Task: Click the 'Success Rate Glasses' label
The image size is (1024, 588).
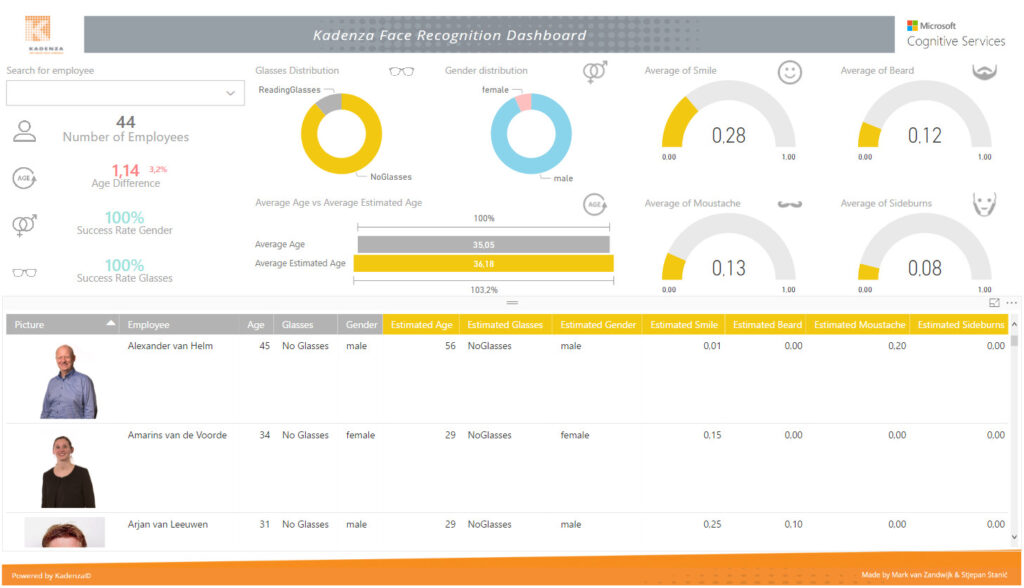Action: (125, 278)
